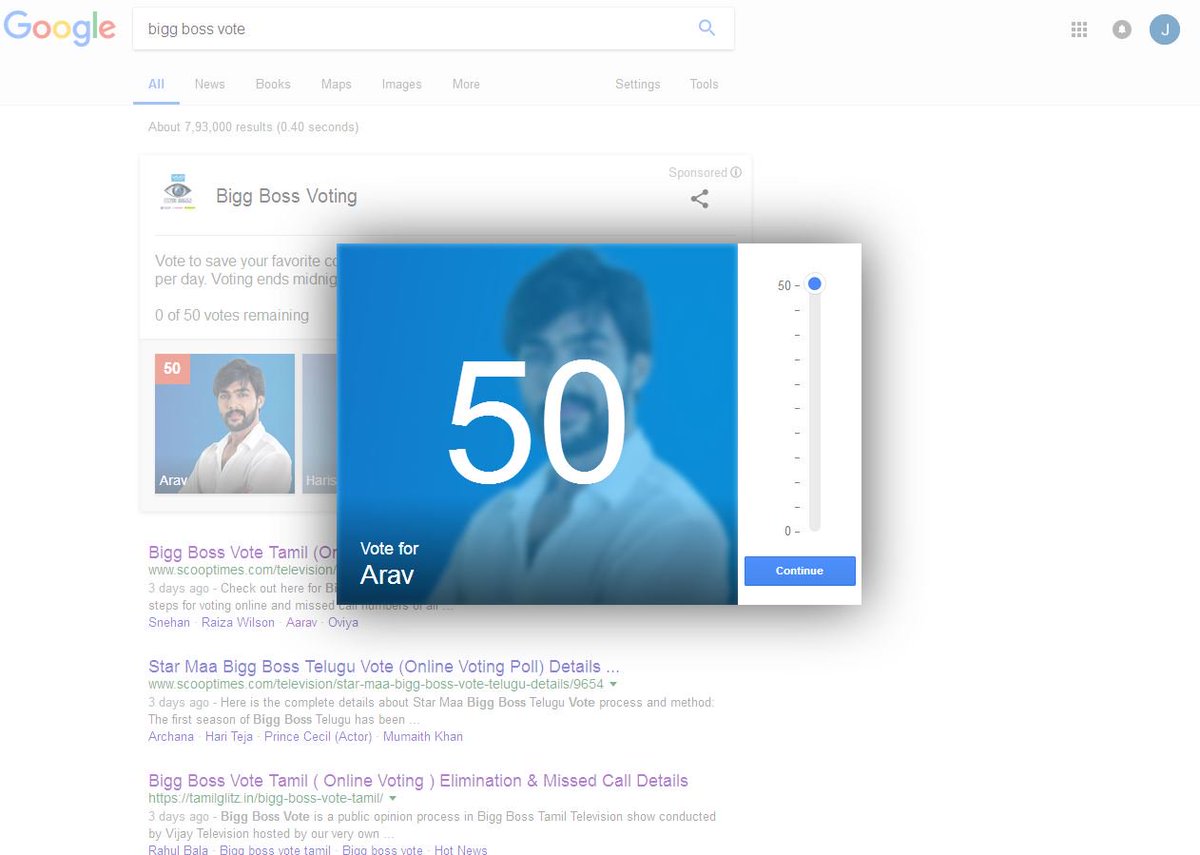The height and width of the screenshot is (855, 1200).
Task: Open the scooptimes Bigg Boss Vote Tamil result
Action: (x=242, y=553)
